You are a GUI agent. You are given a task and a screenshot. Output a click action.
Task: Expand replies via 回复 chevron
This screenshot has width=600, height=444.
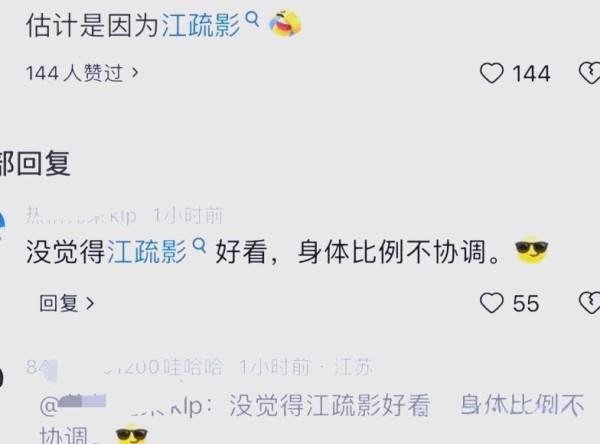(x=67, y=303)
